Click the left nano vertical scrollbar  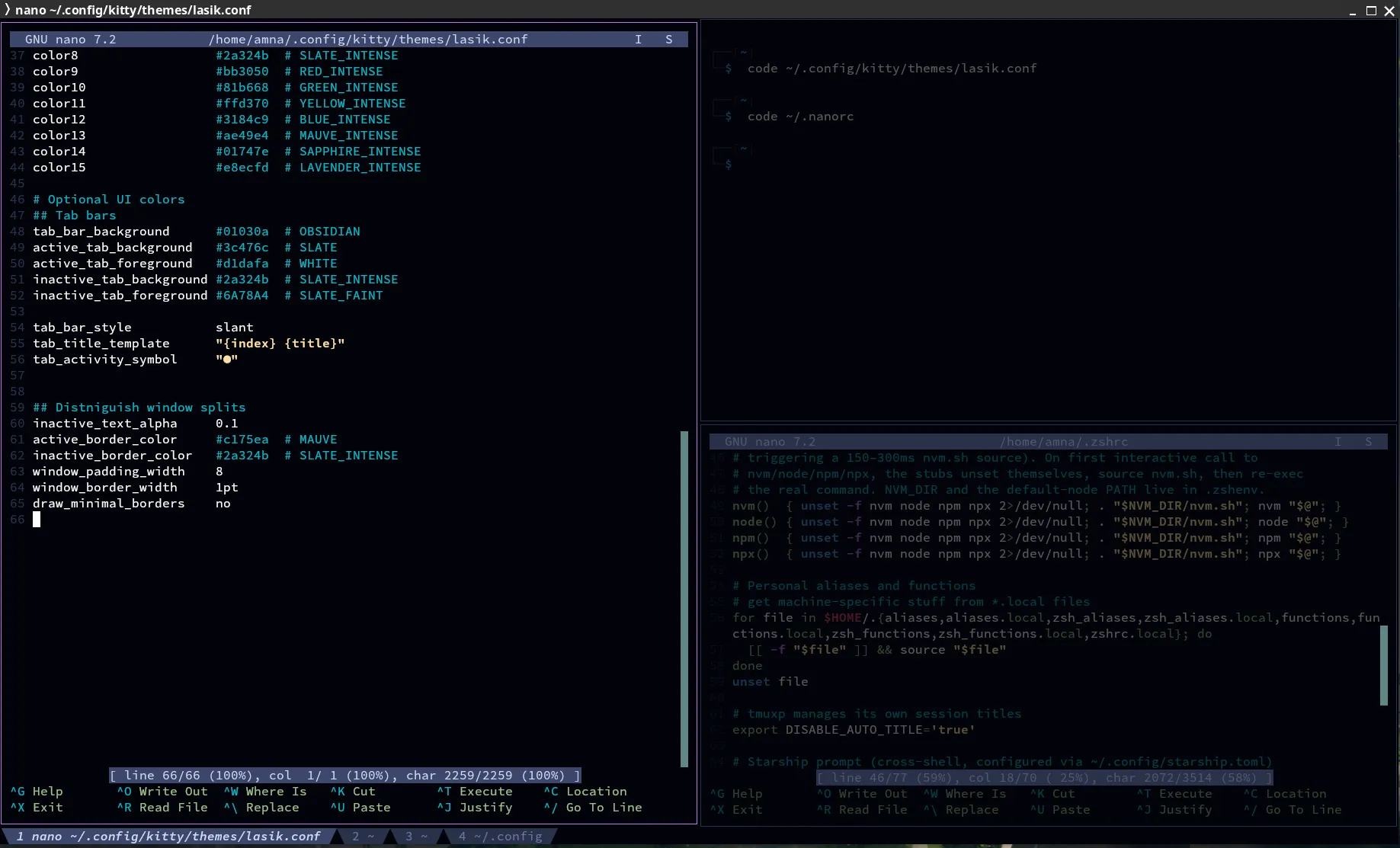[x=684, y=599]
